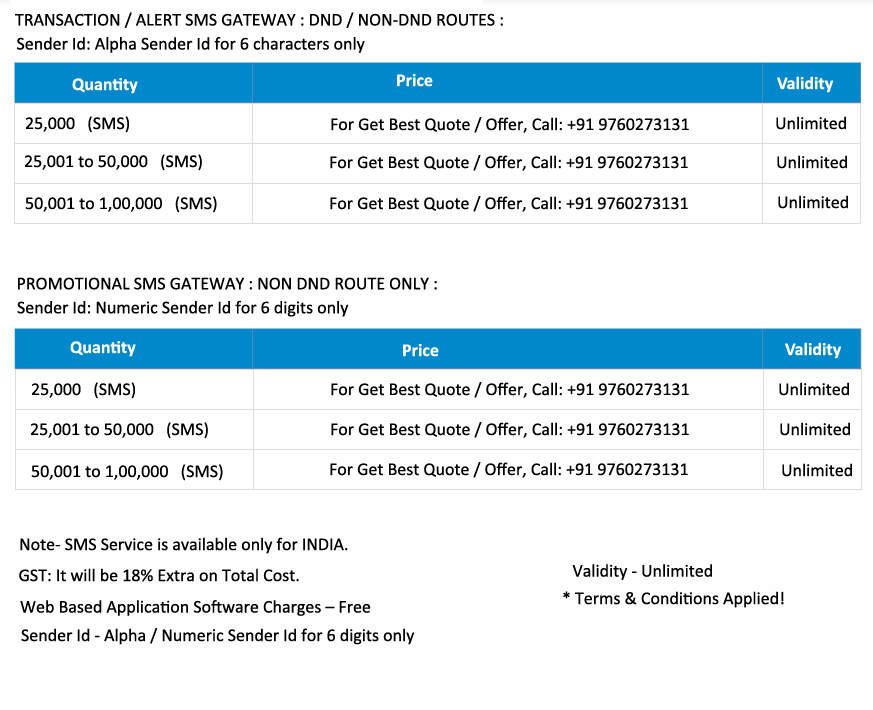Image resolution: width=873 pixels, height=710 pixels.
Task: Click the call quote for Promotional 25,001 to 50,000
Action: (x=509, y=430)
